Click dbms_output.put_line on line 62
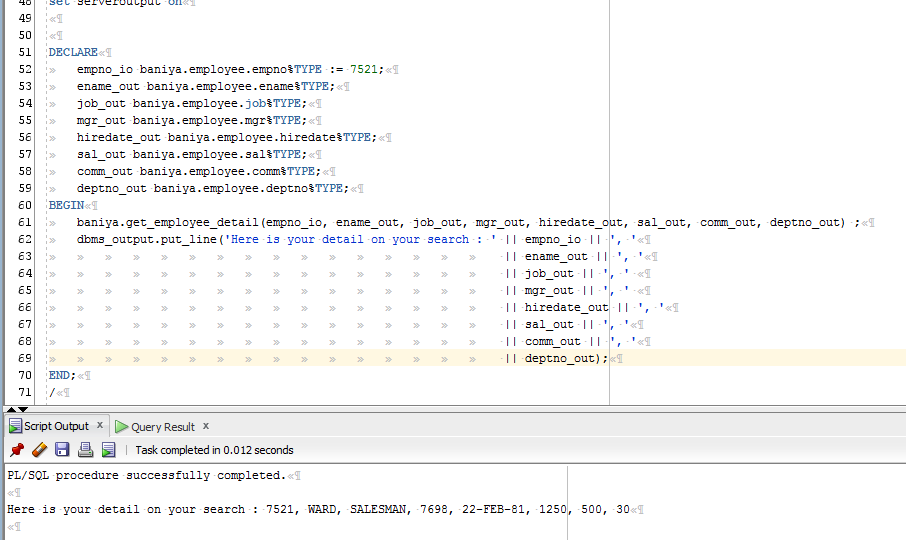Screen dimensions: 906x540 [147, 239]
